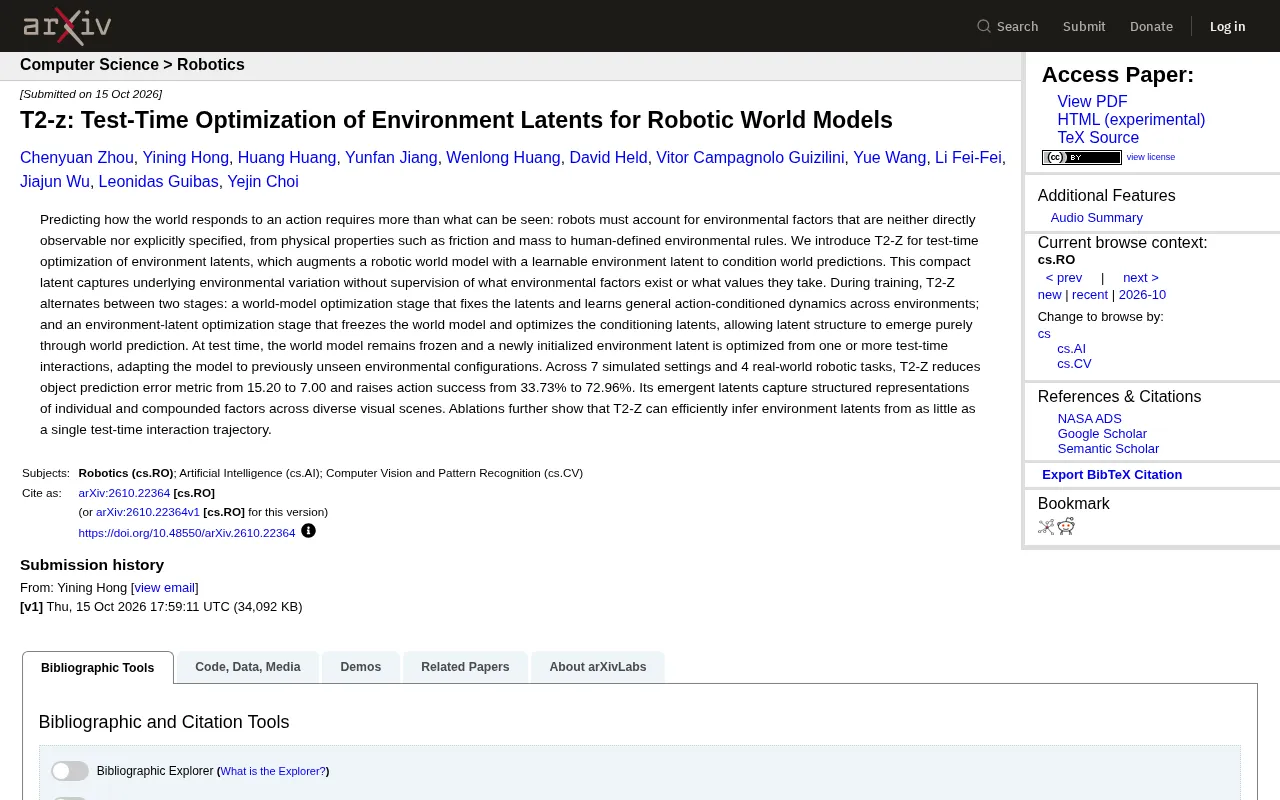
Task: Open 2026-10 listing link
Action: [1142, 295]
